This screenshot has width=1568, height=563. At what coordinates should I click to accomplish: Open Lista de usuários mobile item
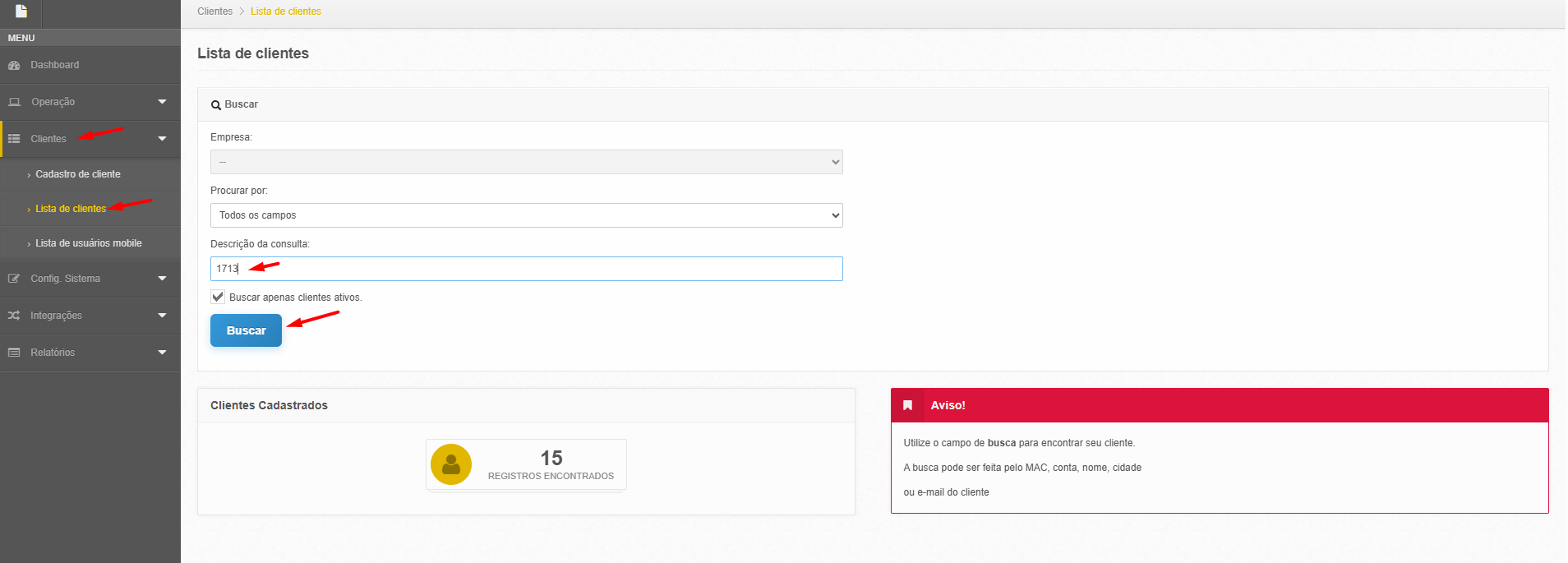coord(88,243)
